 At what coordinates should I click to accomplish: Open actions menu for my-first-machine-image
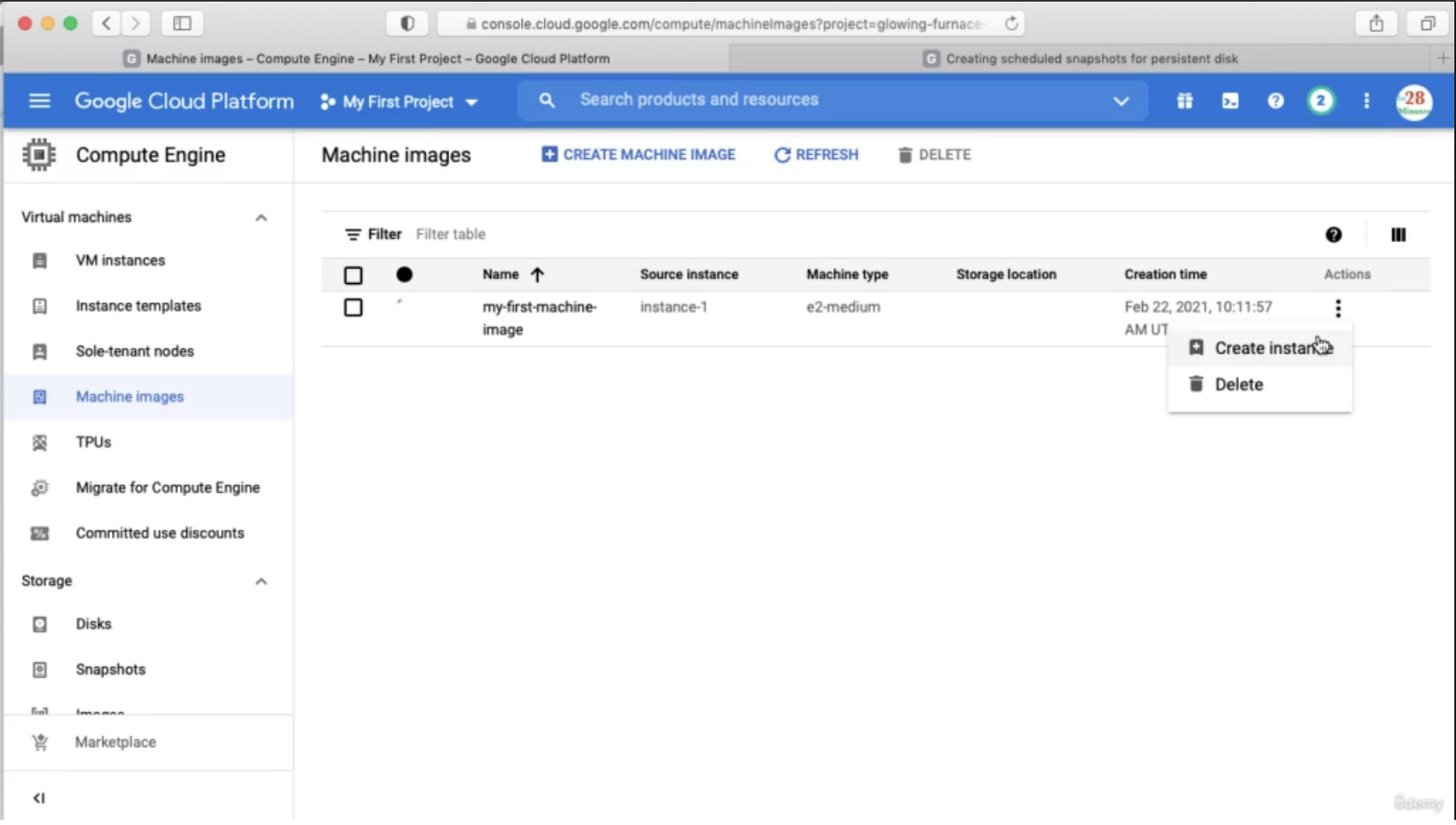(x=1338, y=308)
